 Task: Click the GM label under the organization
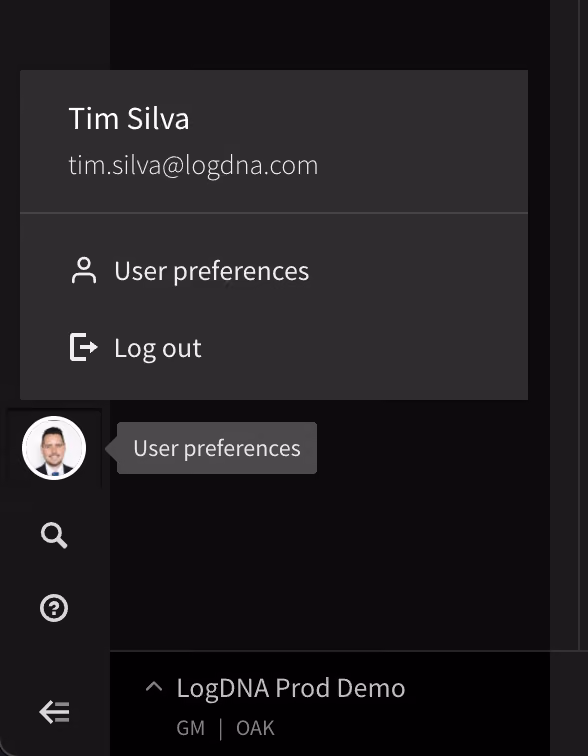click(190, 728)
